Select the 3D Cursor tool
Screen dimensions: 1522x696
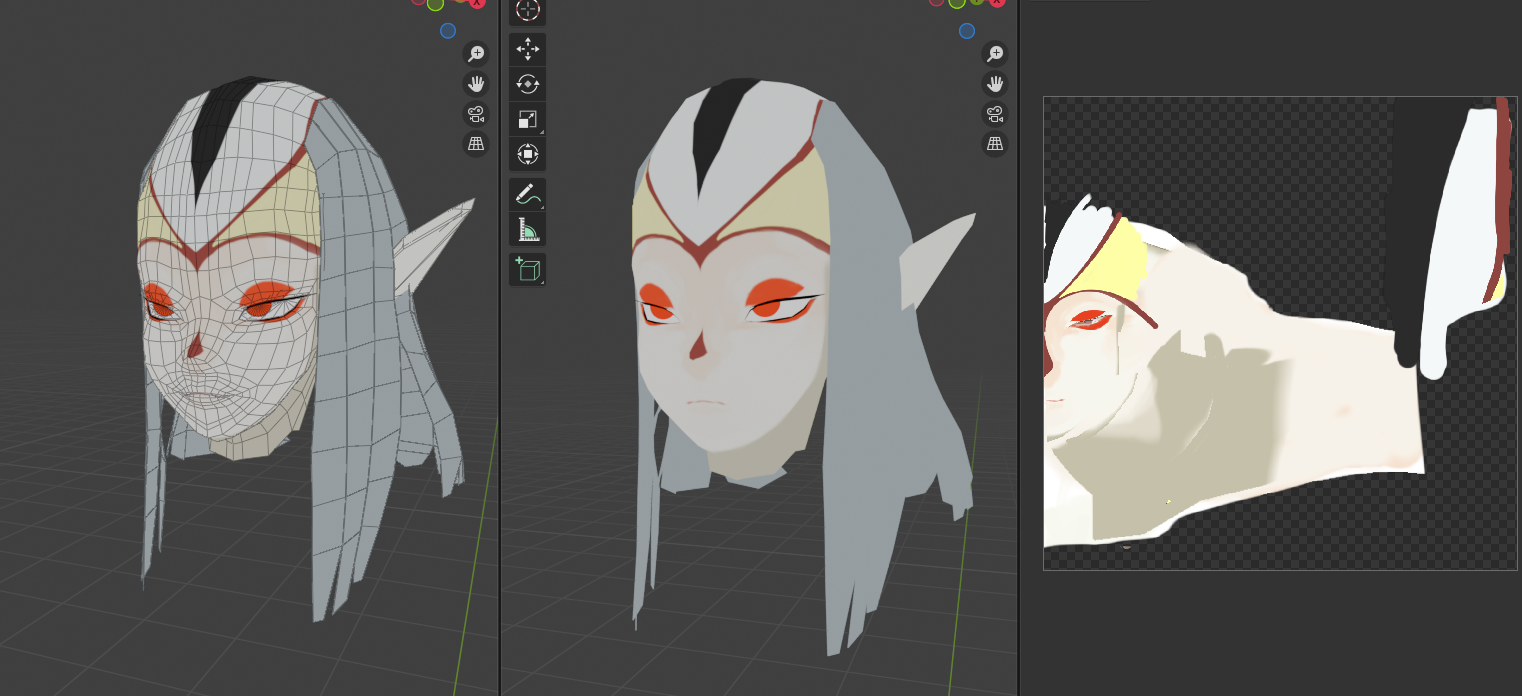click(x=527, y=10)
